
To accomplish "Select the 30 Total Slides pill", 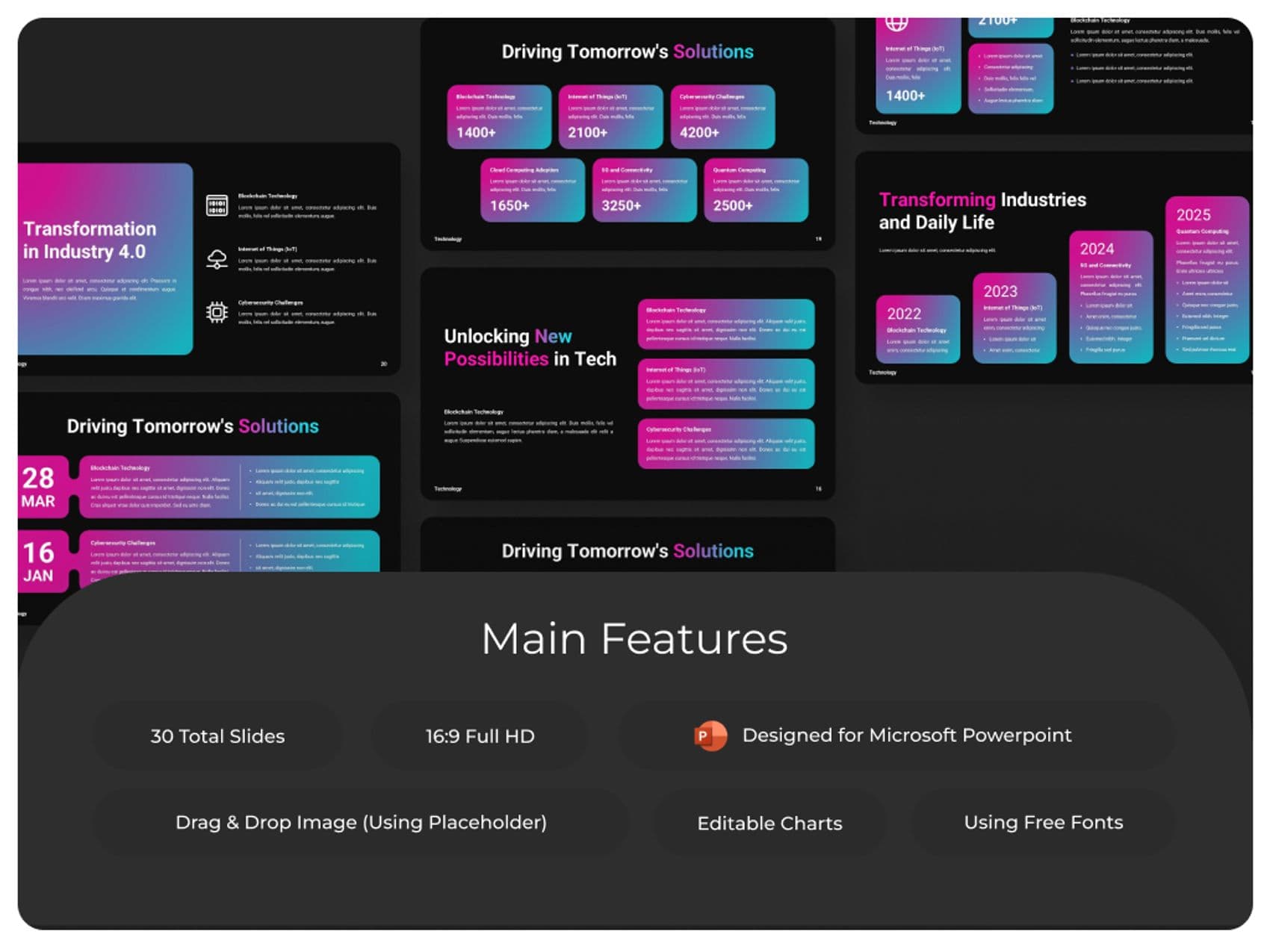I will coord(217,736).
